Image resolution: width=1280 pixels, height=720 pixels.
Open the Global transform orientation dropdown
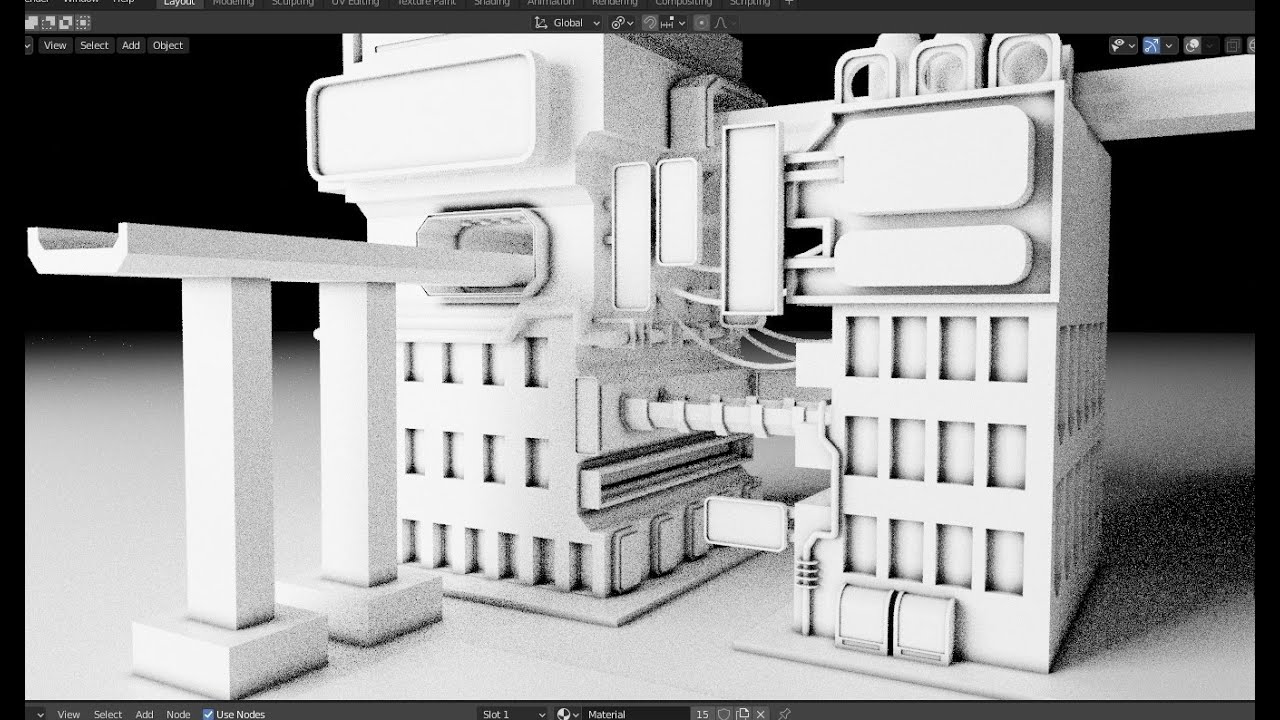point(567,23)
